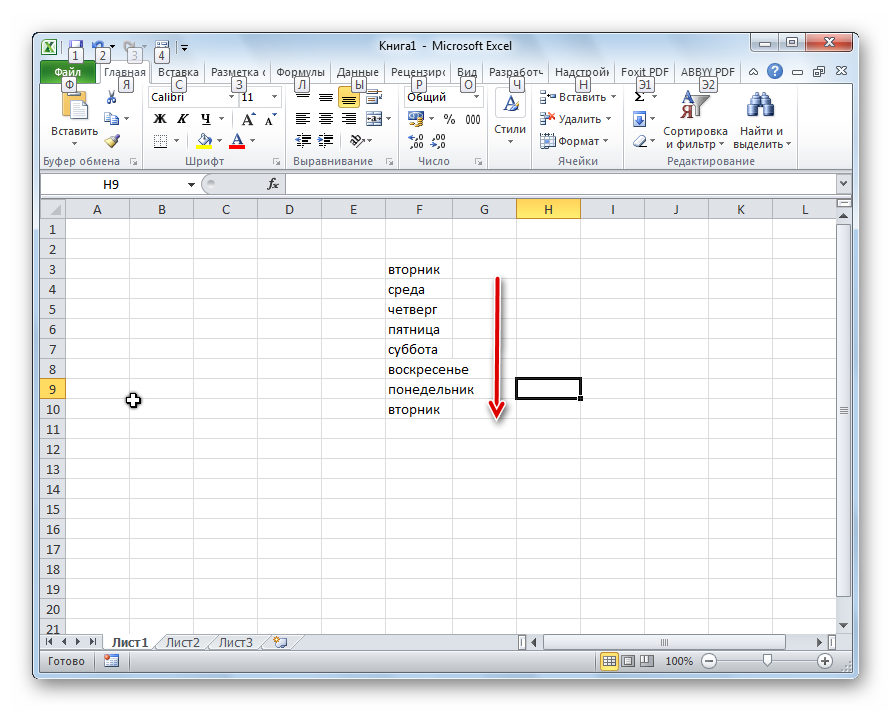Switch to the Лист2 sheet tab
This screenshot has width=892, height=712.
click(x=182, y=642)
